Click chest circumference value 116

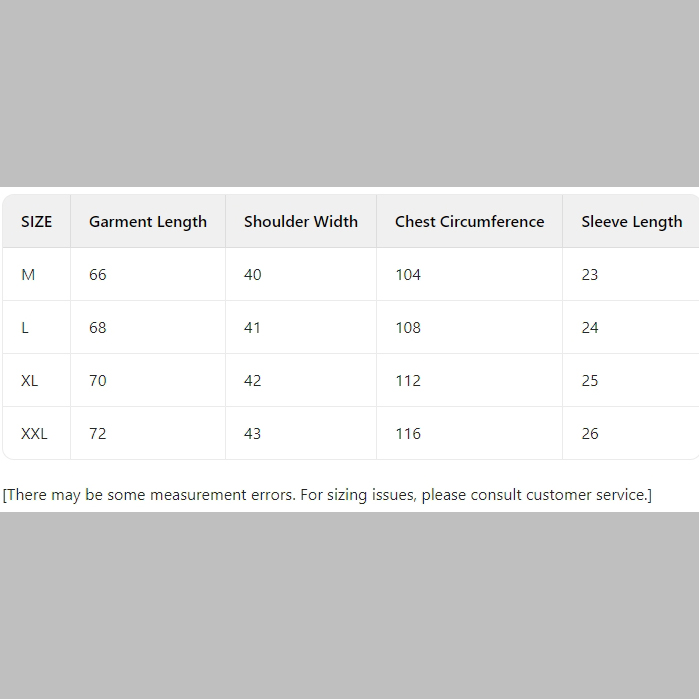[x=408, y=434]
